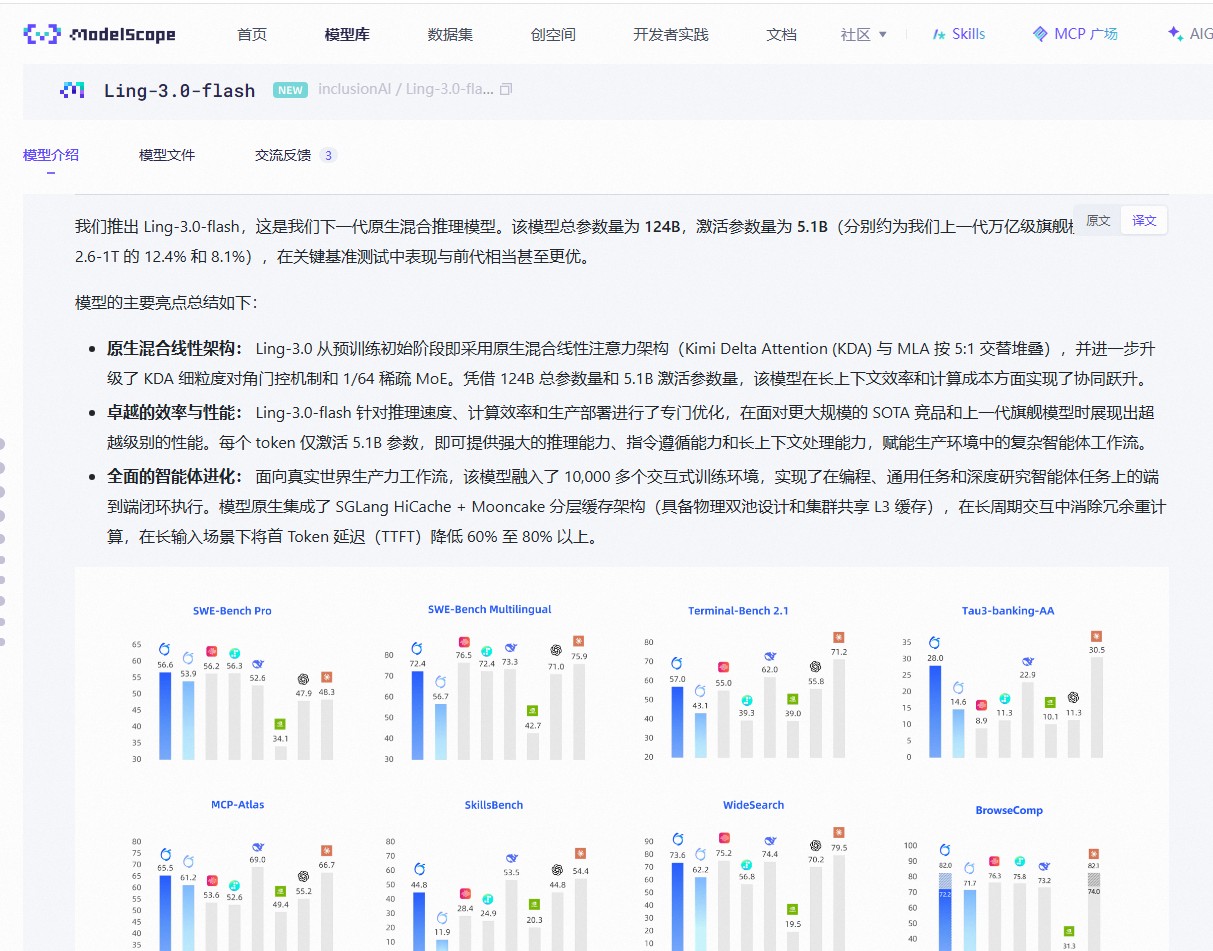Click the SWE-Bench Multilingual chart title

489,609
